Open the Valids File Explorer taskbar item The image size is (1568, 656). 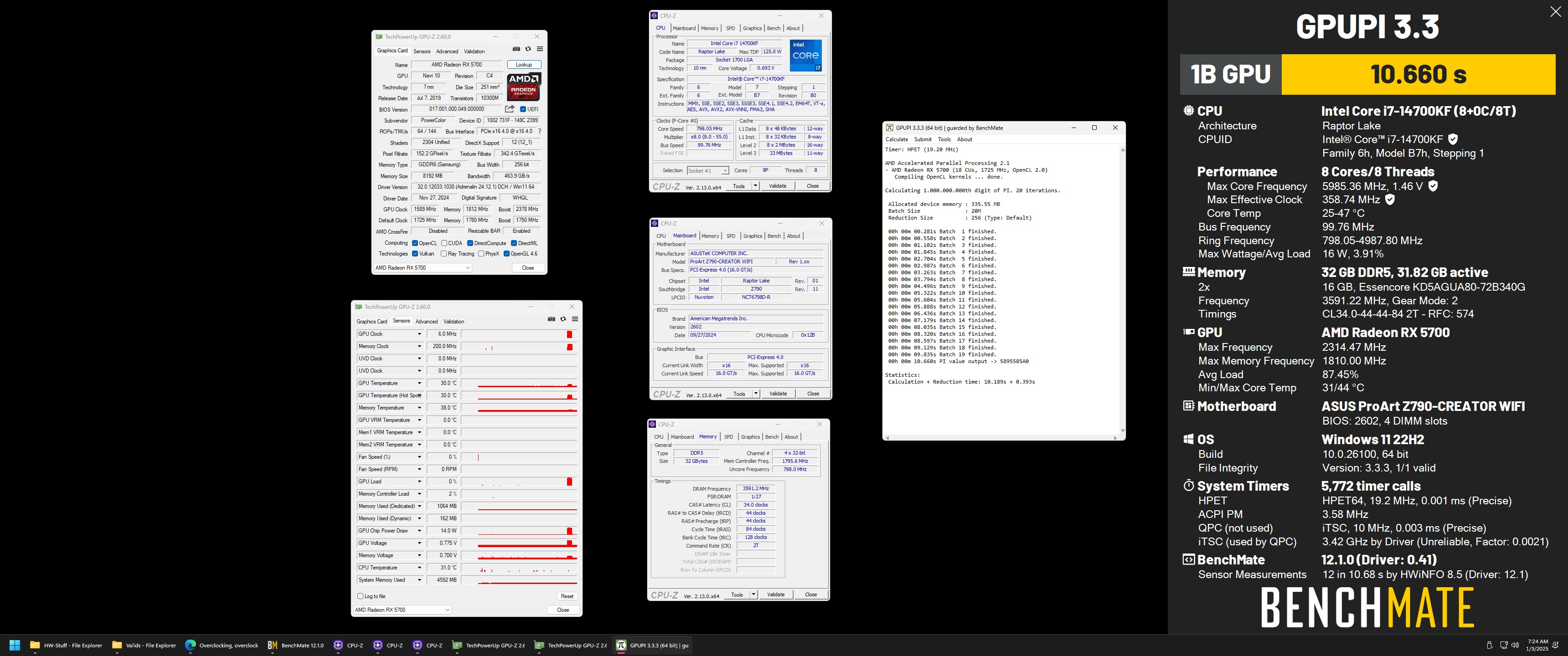[144, 645]
